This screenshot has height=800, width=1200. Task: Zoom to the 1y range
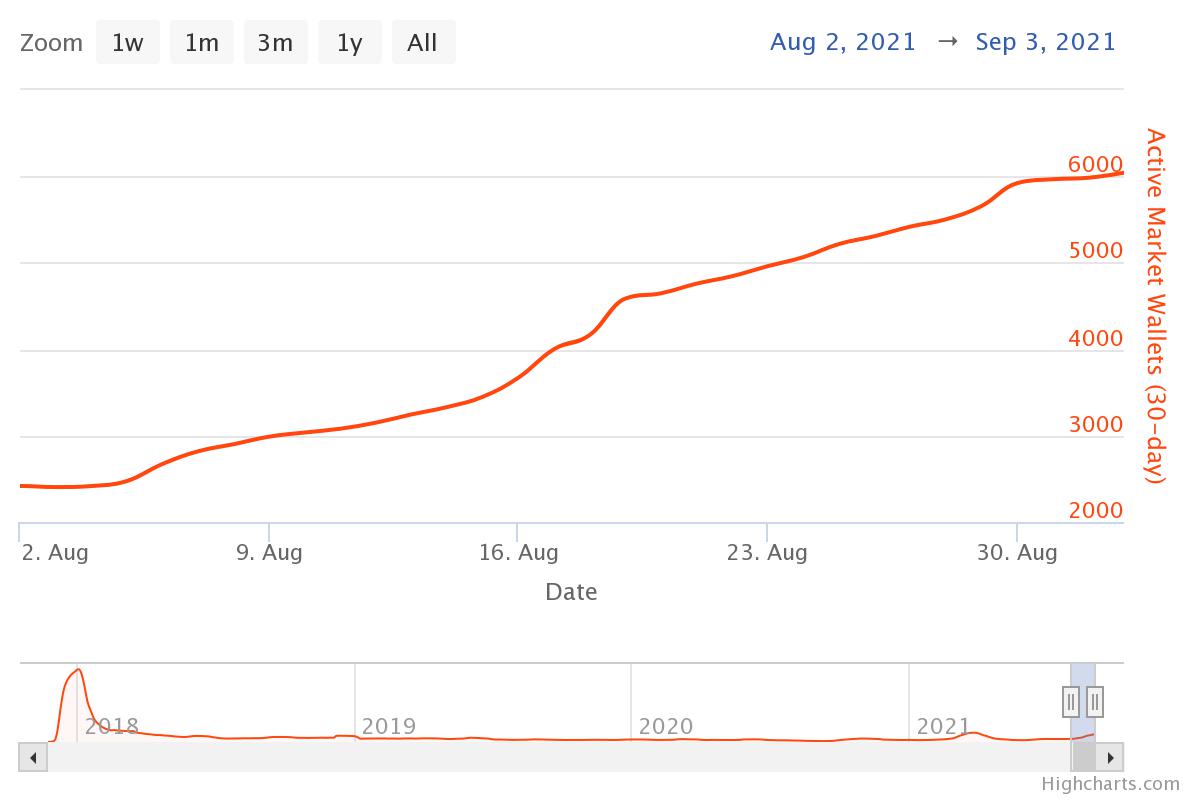pyautogui.click(x=349, y=43)
